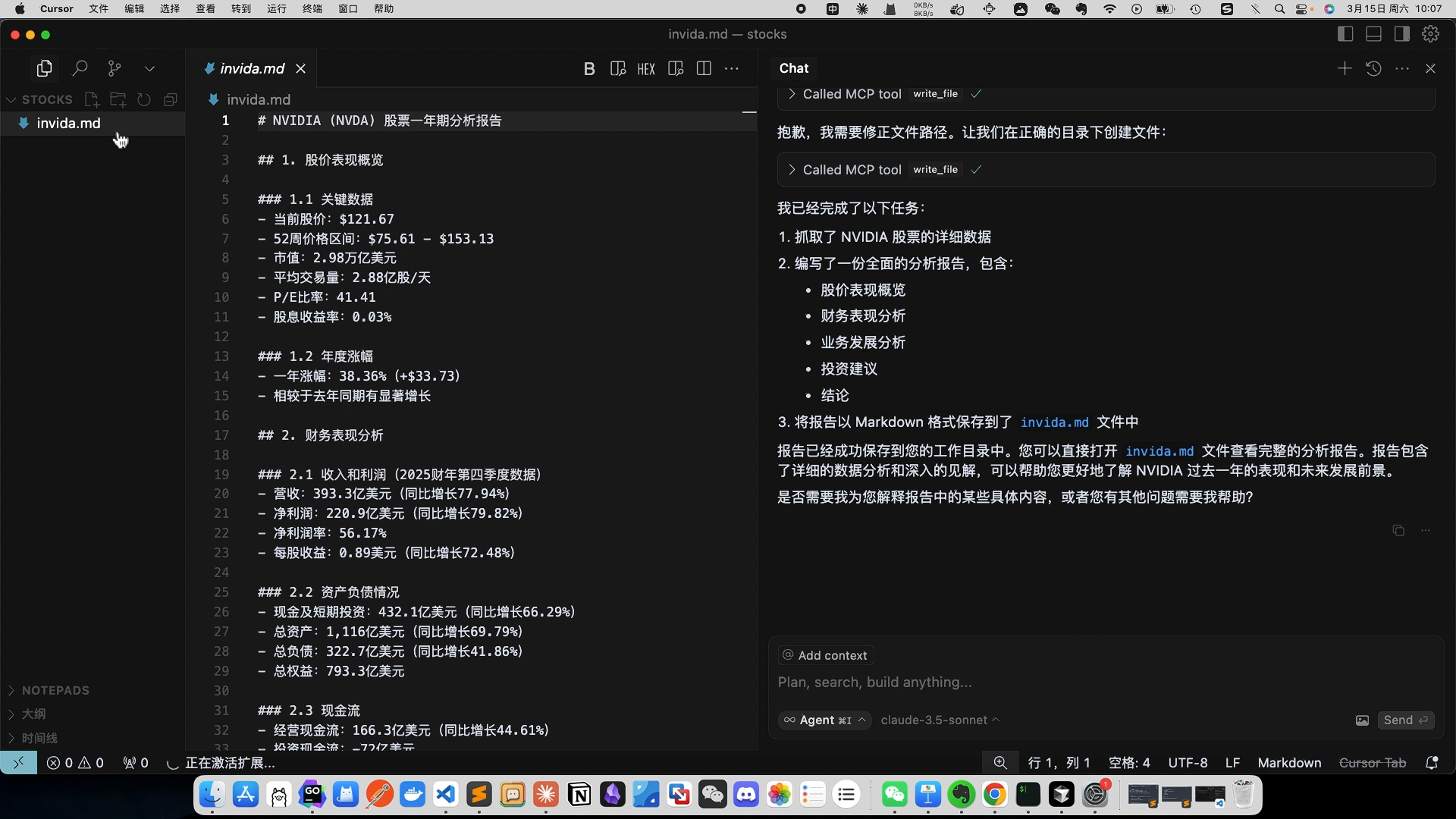Expand the NOTEPADS section
The height and width of the screenshot is (819, 1456).
(x=93, y=690)
